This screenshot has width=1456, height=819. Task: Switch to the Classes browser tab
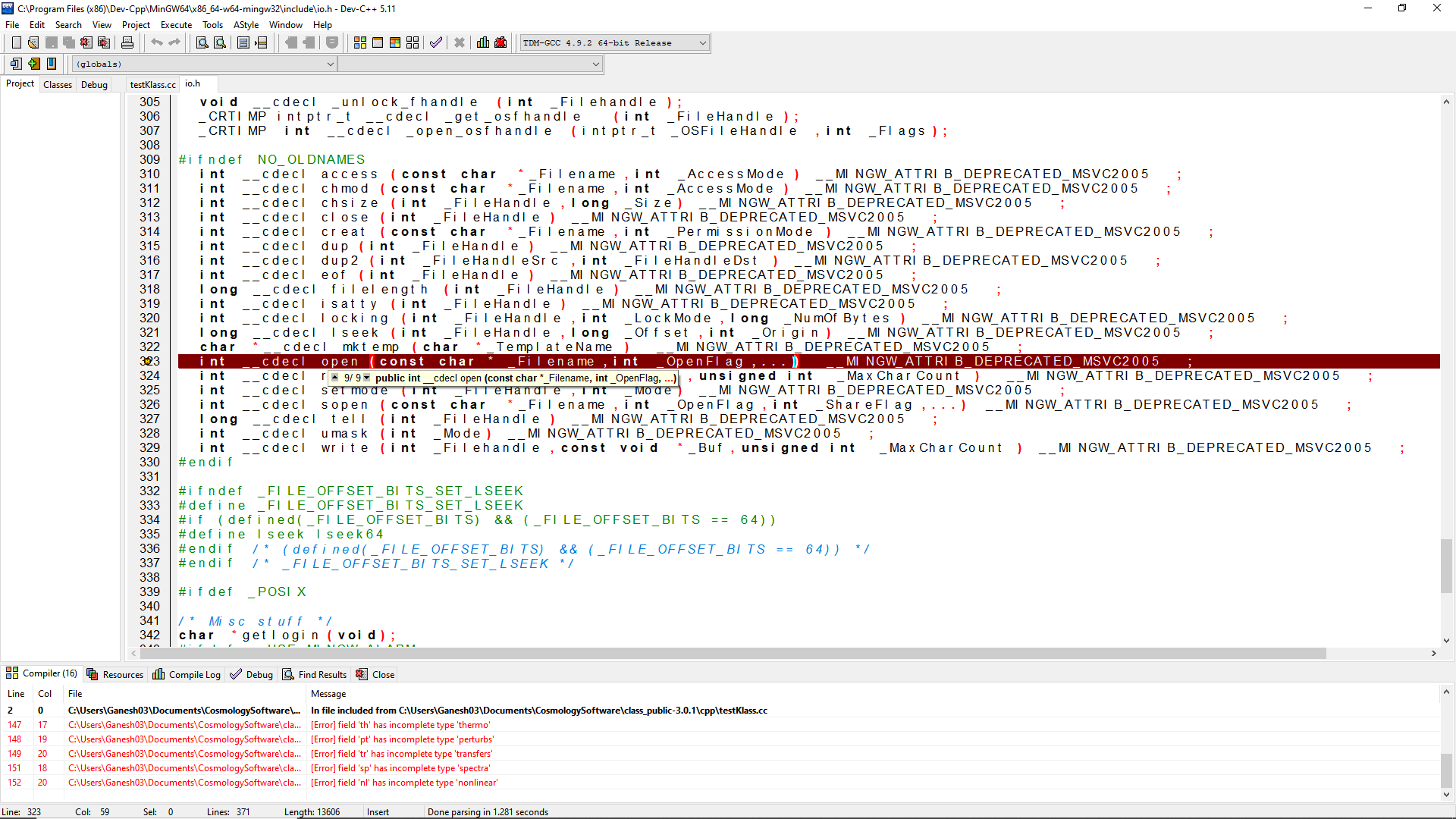(x=58, y=84)
